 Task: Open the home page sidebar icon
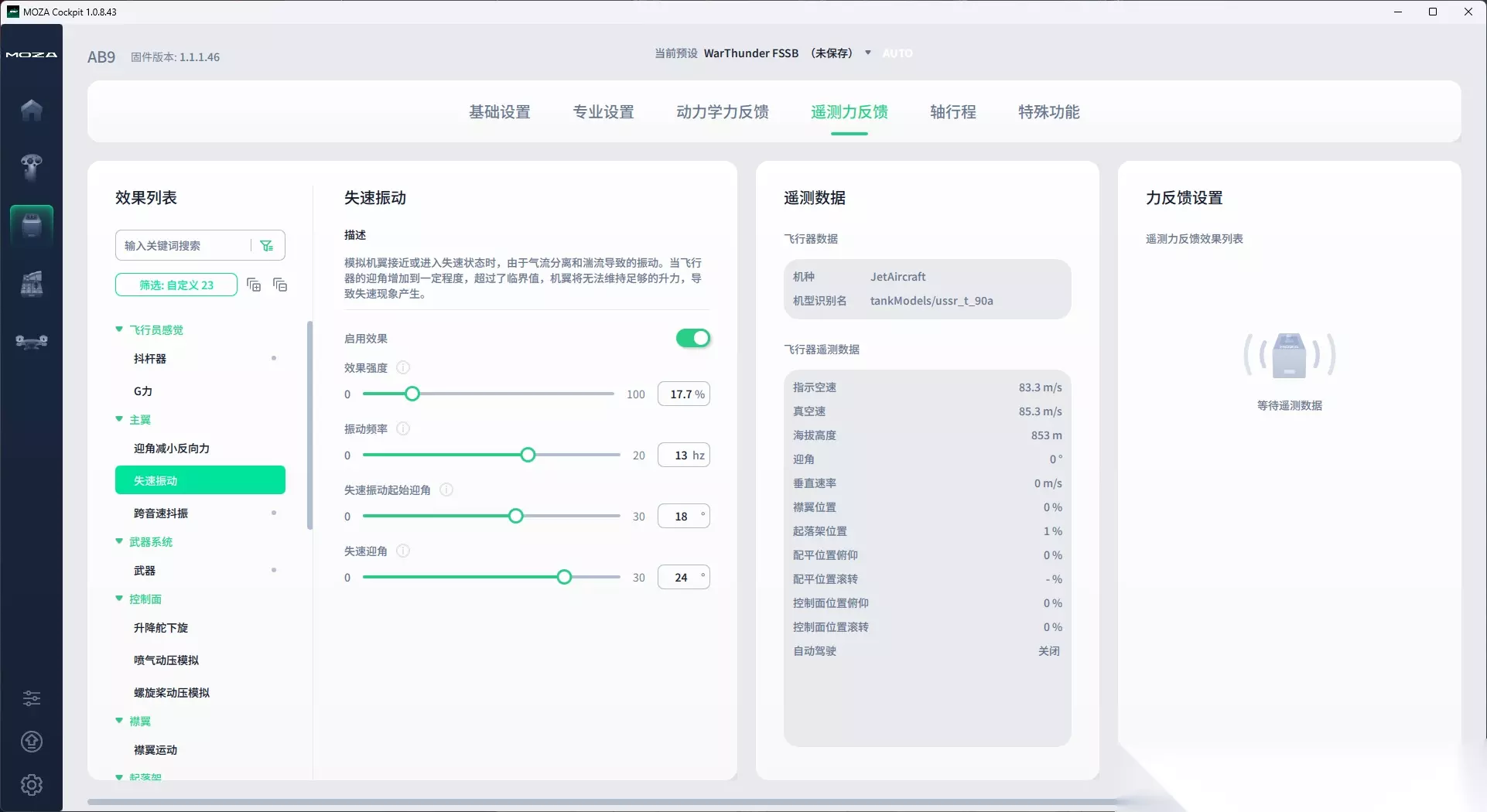click(32, 110)
